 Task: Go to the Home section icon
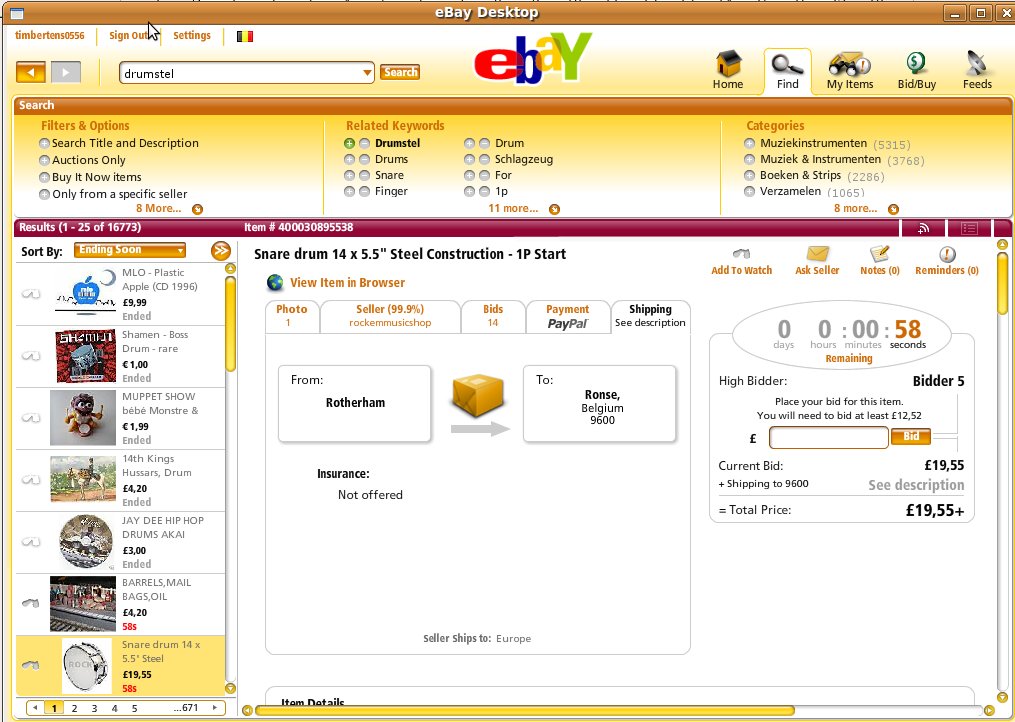pos(728,70)
